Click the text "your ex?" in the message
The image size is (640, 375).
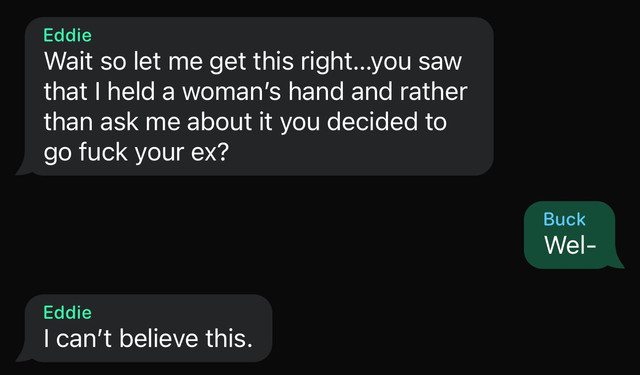click(x=181, y=153)
